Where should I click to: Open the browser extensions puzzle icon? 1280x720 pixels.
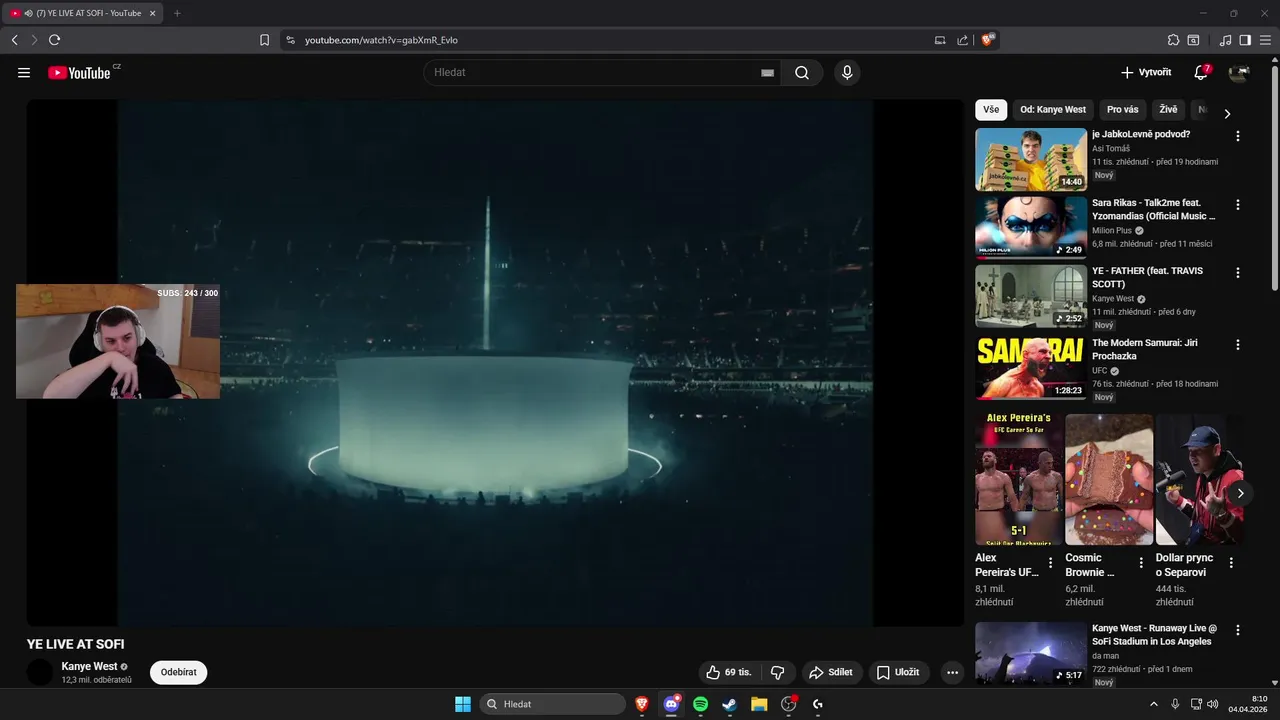coord(1173,40)
